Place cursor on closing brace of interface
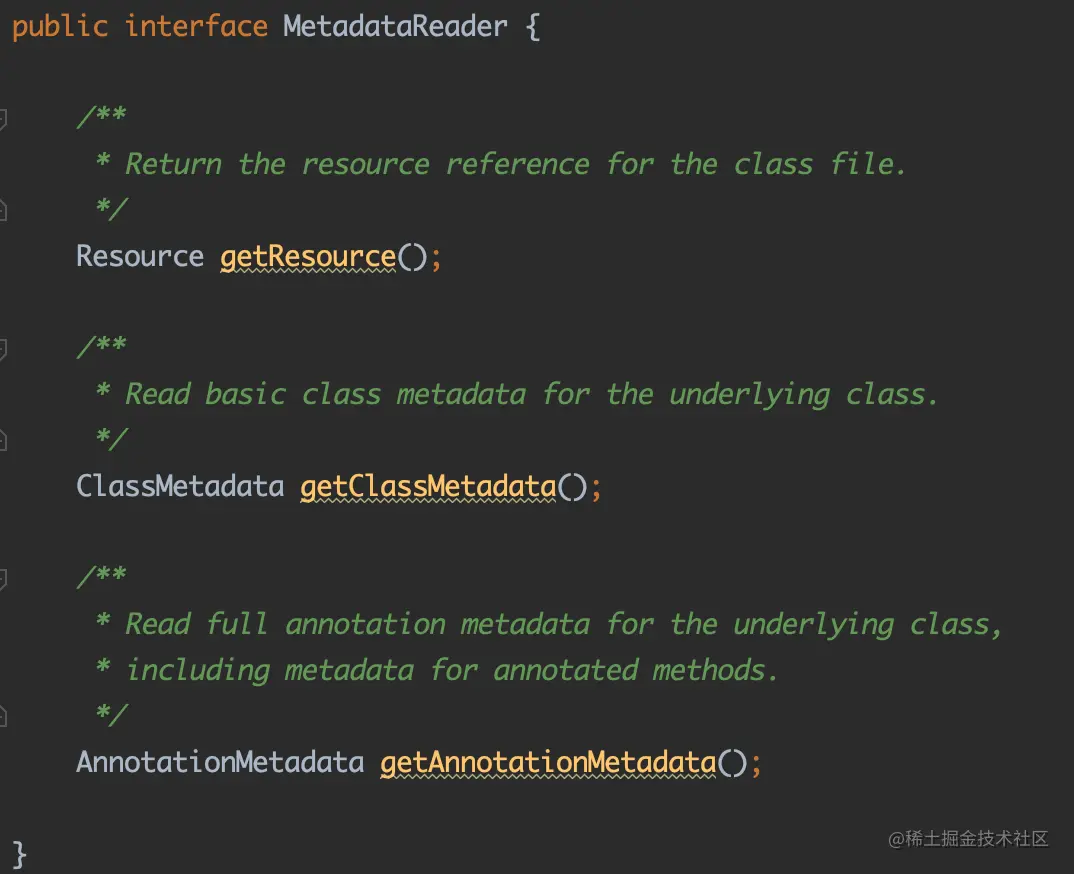The width and height of the screenshot is (1074, 874). point(19,855)
